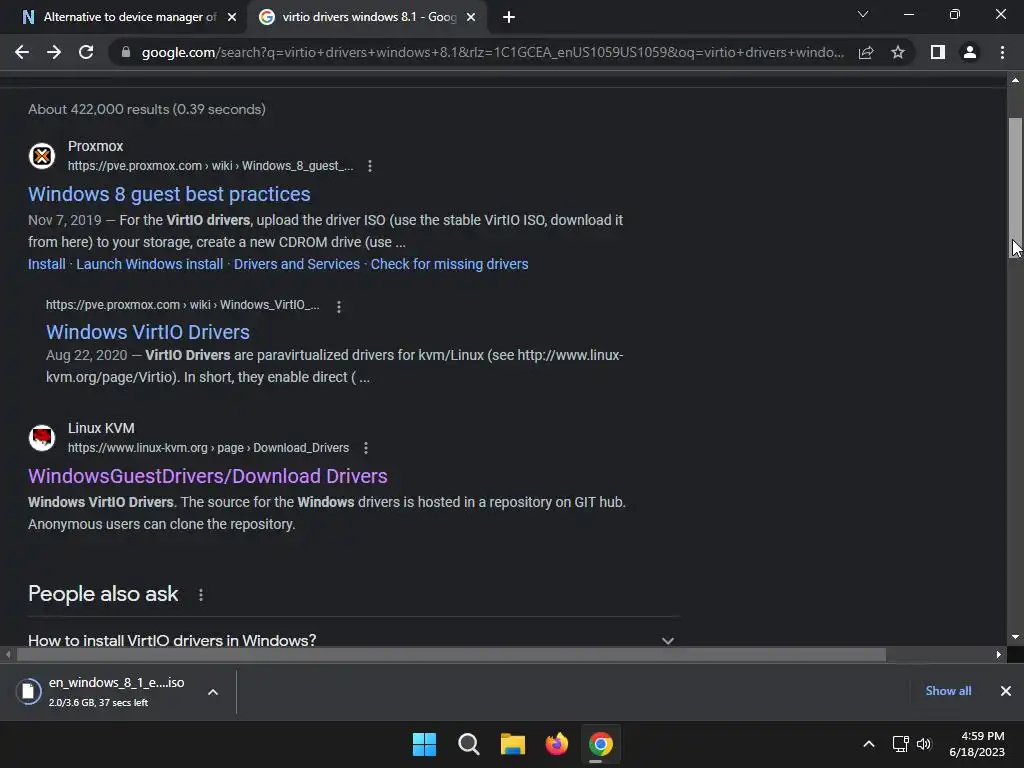This screenshot has height=768, width=1024.
Task: Open the Chrome profile icon
Action: (970, 52)
